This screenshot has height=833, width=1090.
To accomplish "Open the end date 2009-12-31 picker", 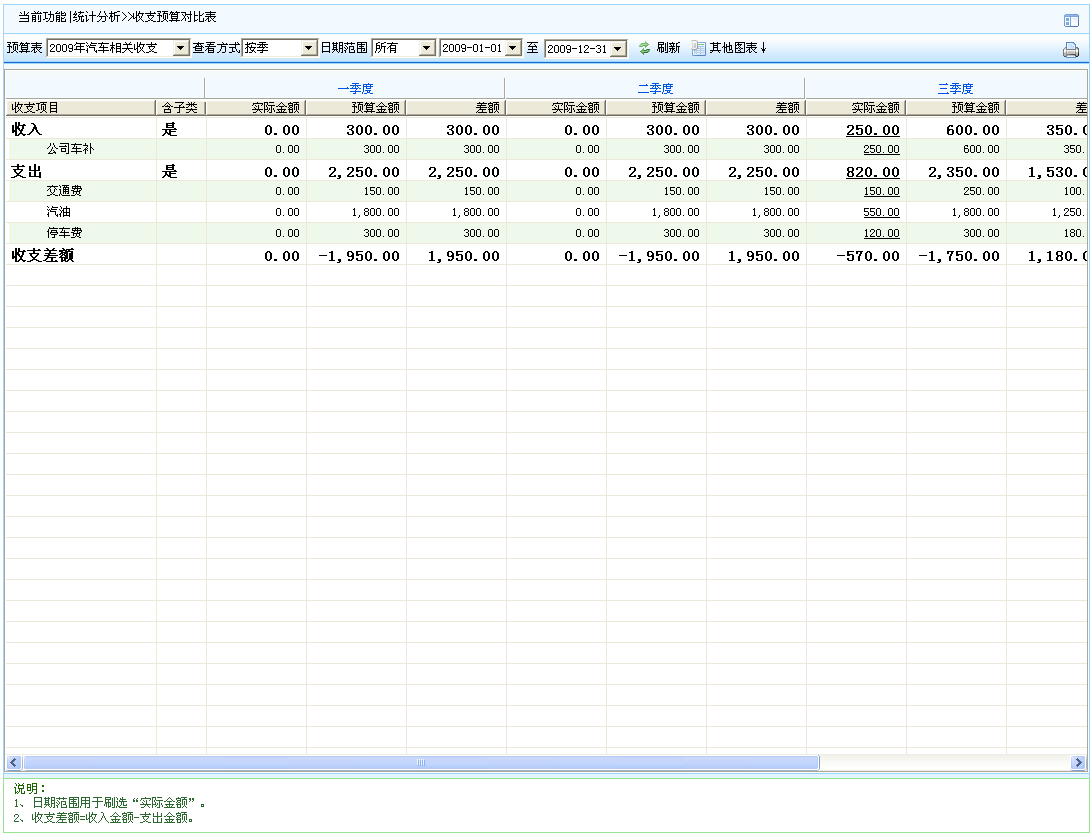I will tap(617, 48).
